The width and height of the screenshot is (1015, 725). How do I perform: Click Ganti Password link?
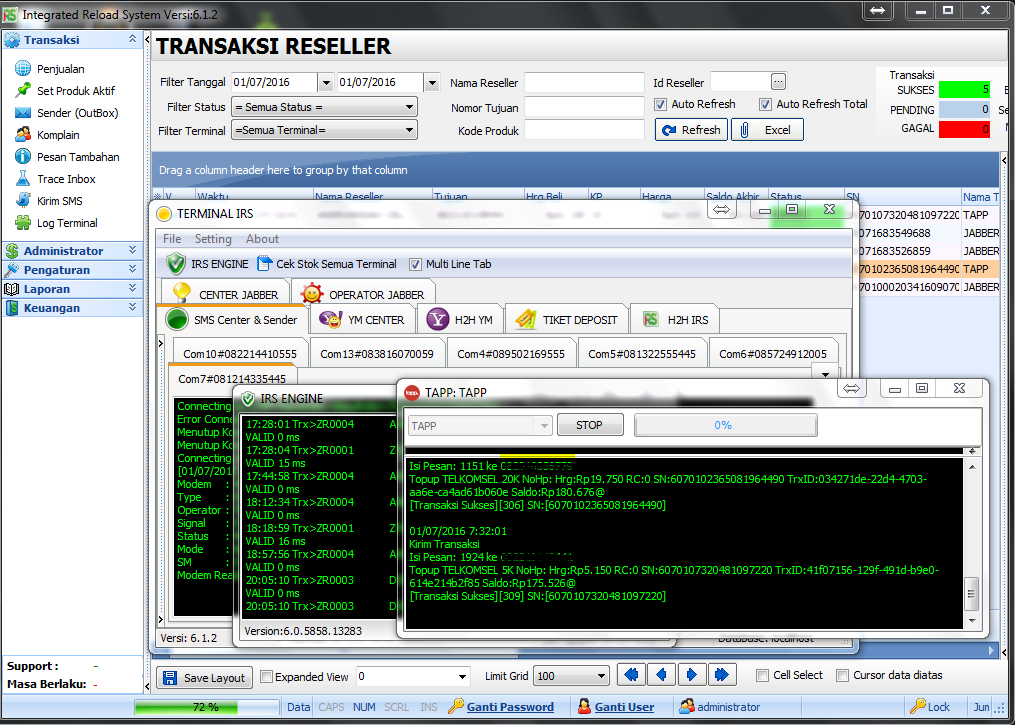point(510,707)
